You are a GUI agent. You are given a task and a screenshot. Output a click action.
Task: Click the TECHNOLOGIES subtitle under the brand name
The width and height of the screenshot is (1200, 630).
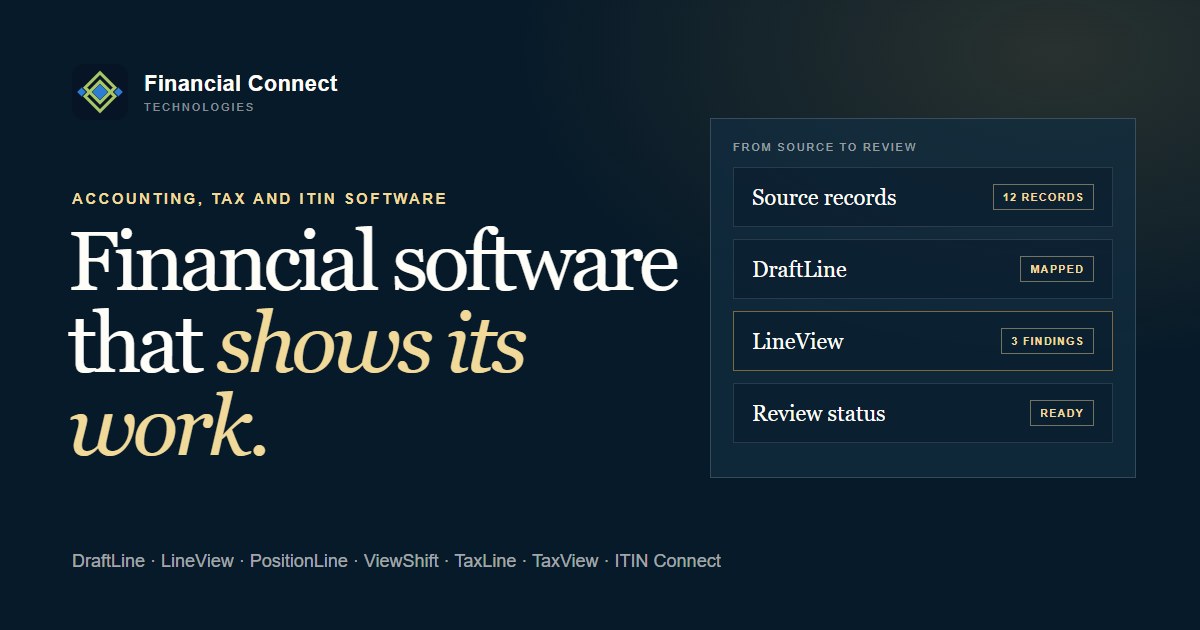pyautogui.click(x=199, y=107)
